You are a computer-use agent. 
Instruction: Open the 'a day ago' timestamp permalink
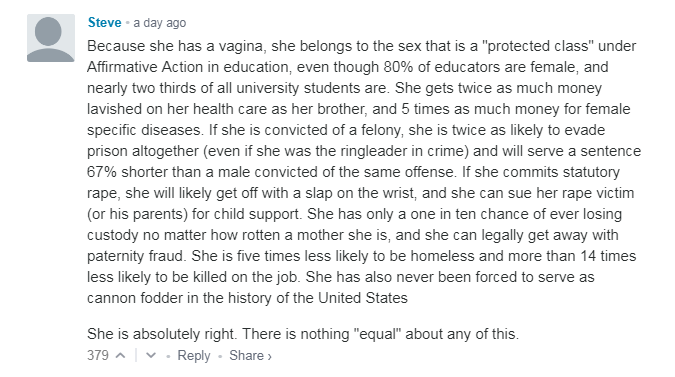click(160, 23)
